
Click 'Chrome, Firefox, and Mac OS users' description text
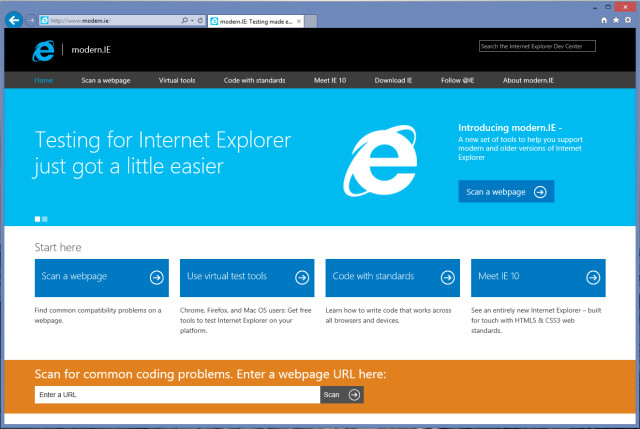(x=245, y=320)
